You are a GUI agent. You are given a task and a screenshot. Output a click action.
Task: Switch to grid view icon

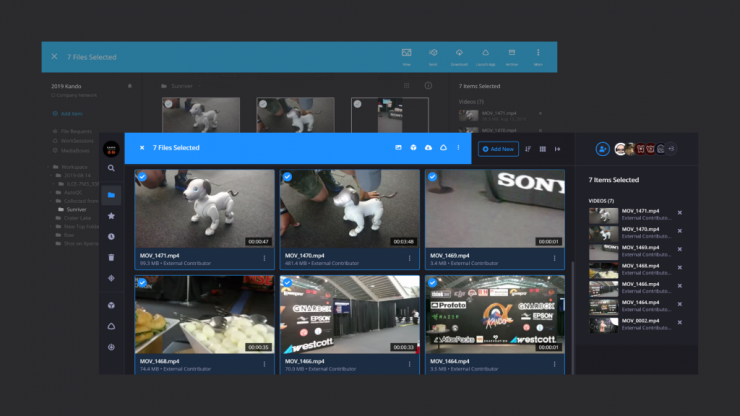(x=542, y=149)
